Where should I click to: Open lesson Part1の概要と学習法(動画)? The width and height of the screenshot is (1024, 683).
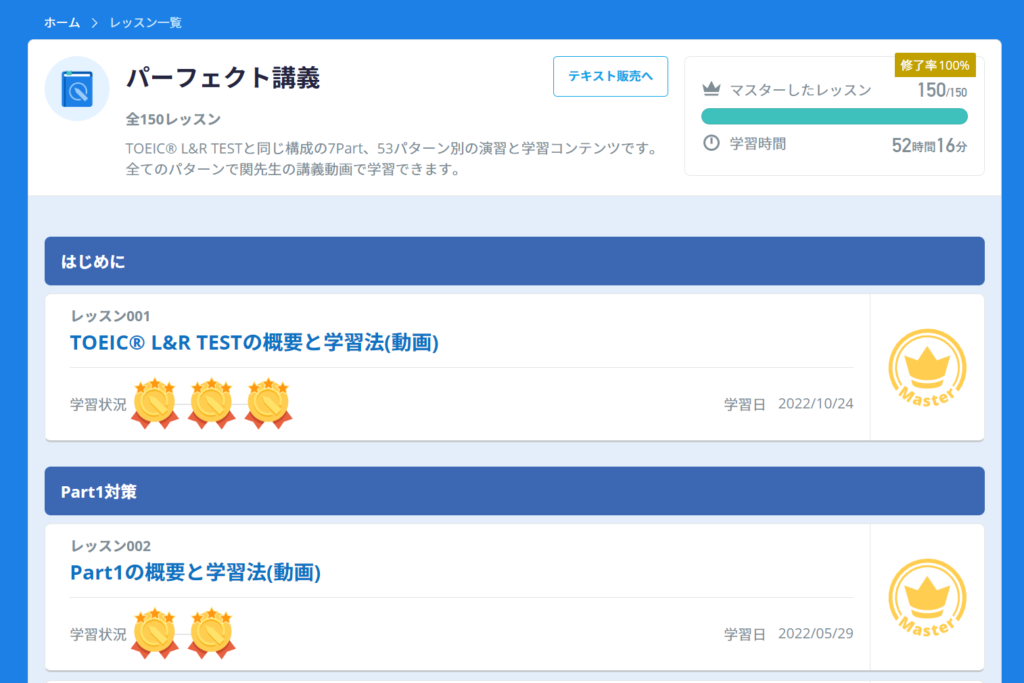(x=195, y=573)
